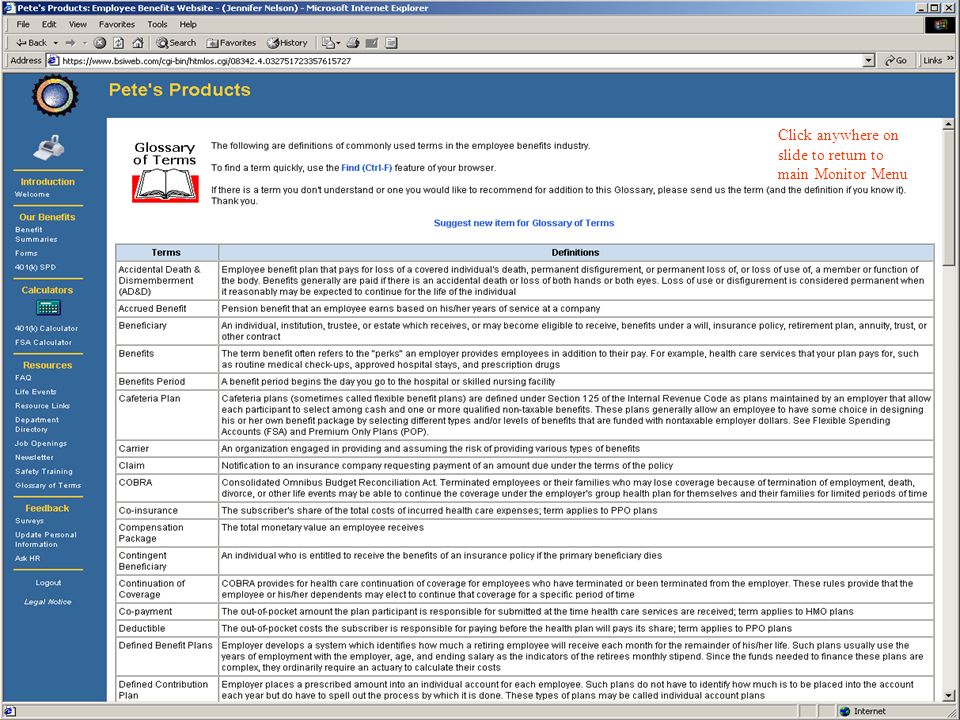The image size is (960, 720).
Task: Click the IE page icon in title bar
Action: 9,8
